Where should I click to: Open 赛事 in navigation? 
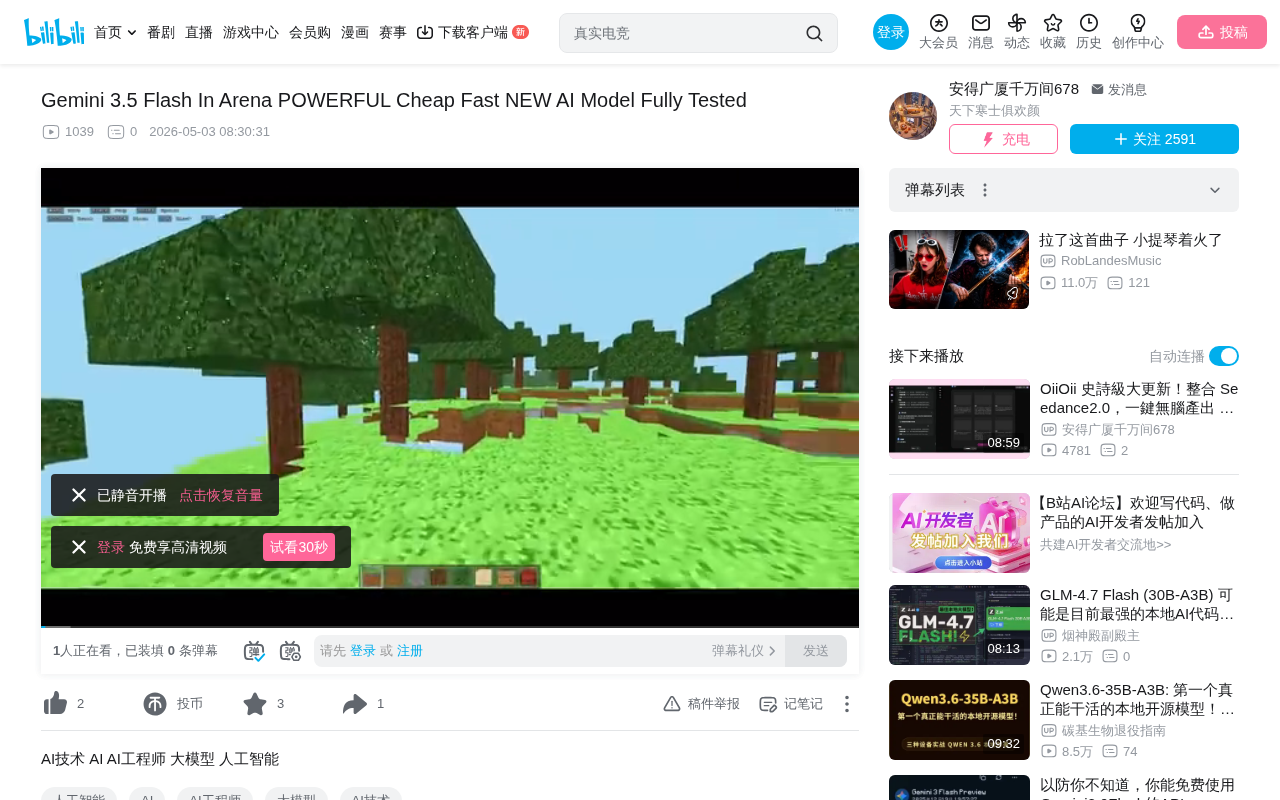tap(393, 33)
